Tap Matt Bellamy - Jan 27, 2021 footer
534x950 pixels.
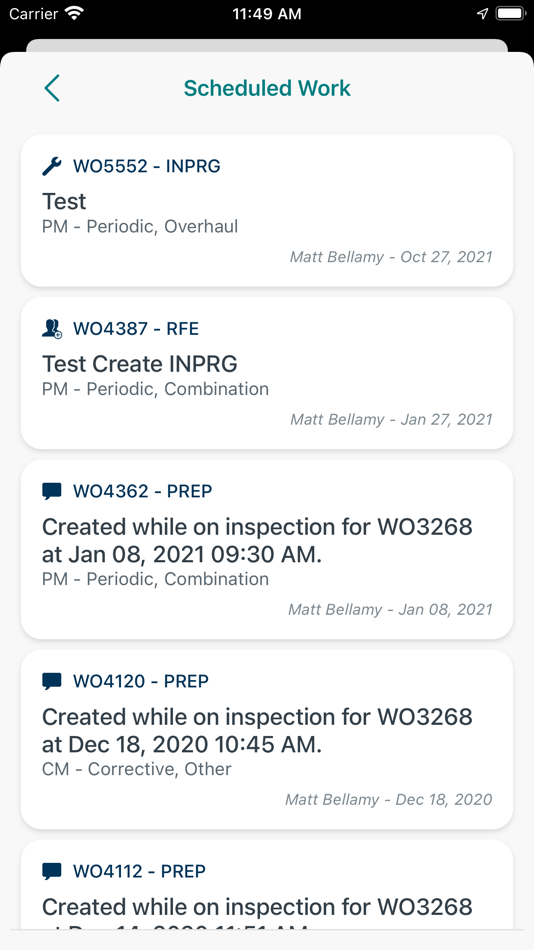click(x=391, y=419)
